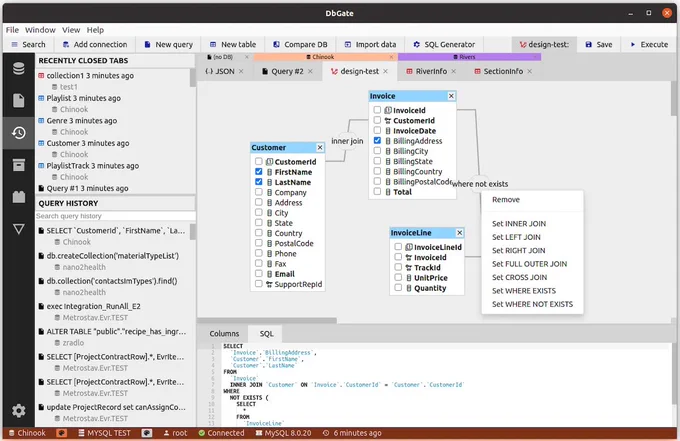
Task: Select the history sidebar icon
Action: (x=19, y=133)
